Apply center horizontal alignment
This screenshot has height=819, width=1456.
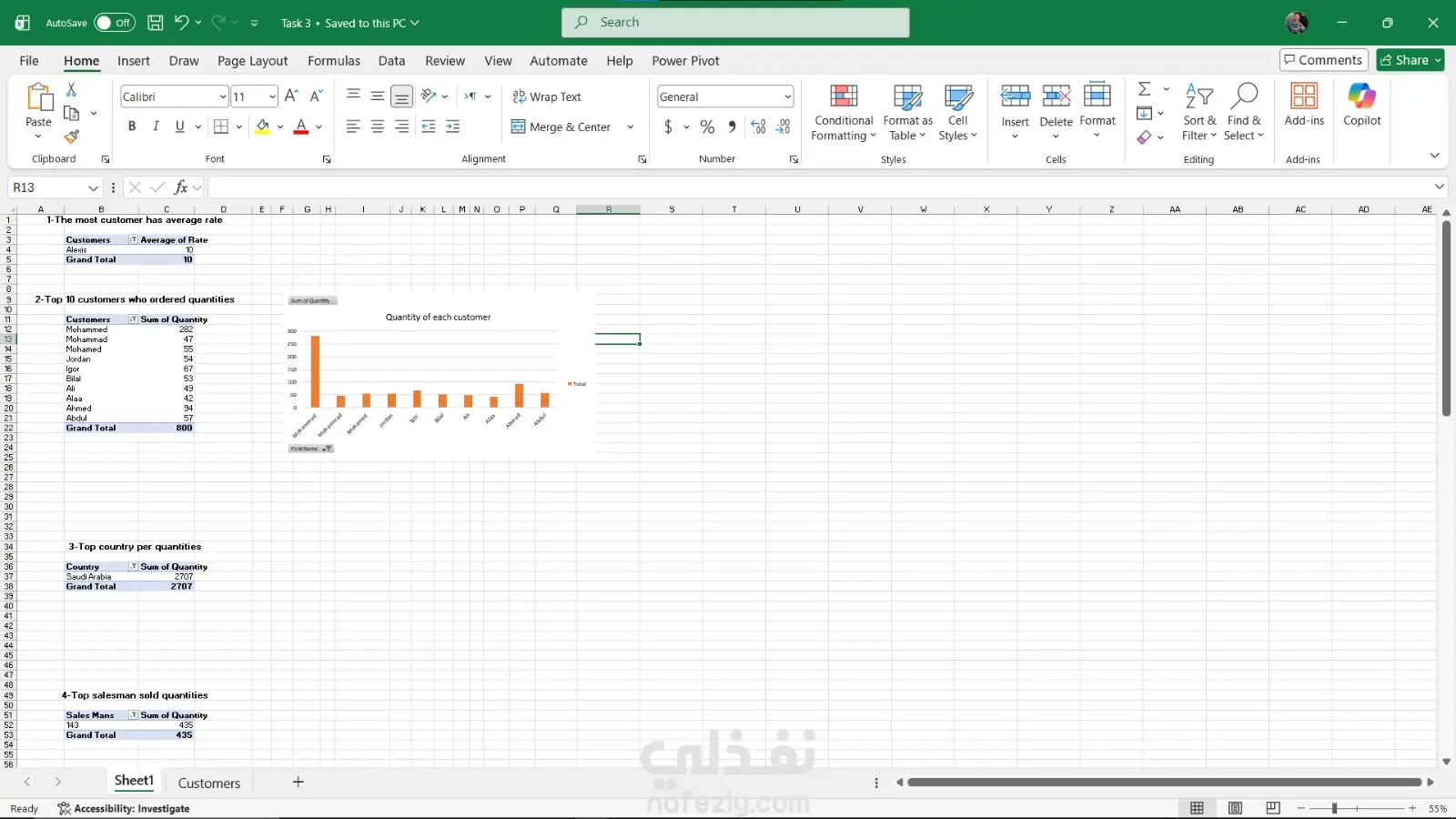pos(378,126)
